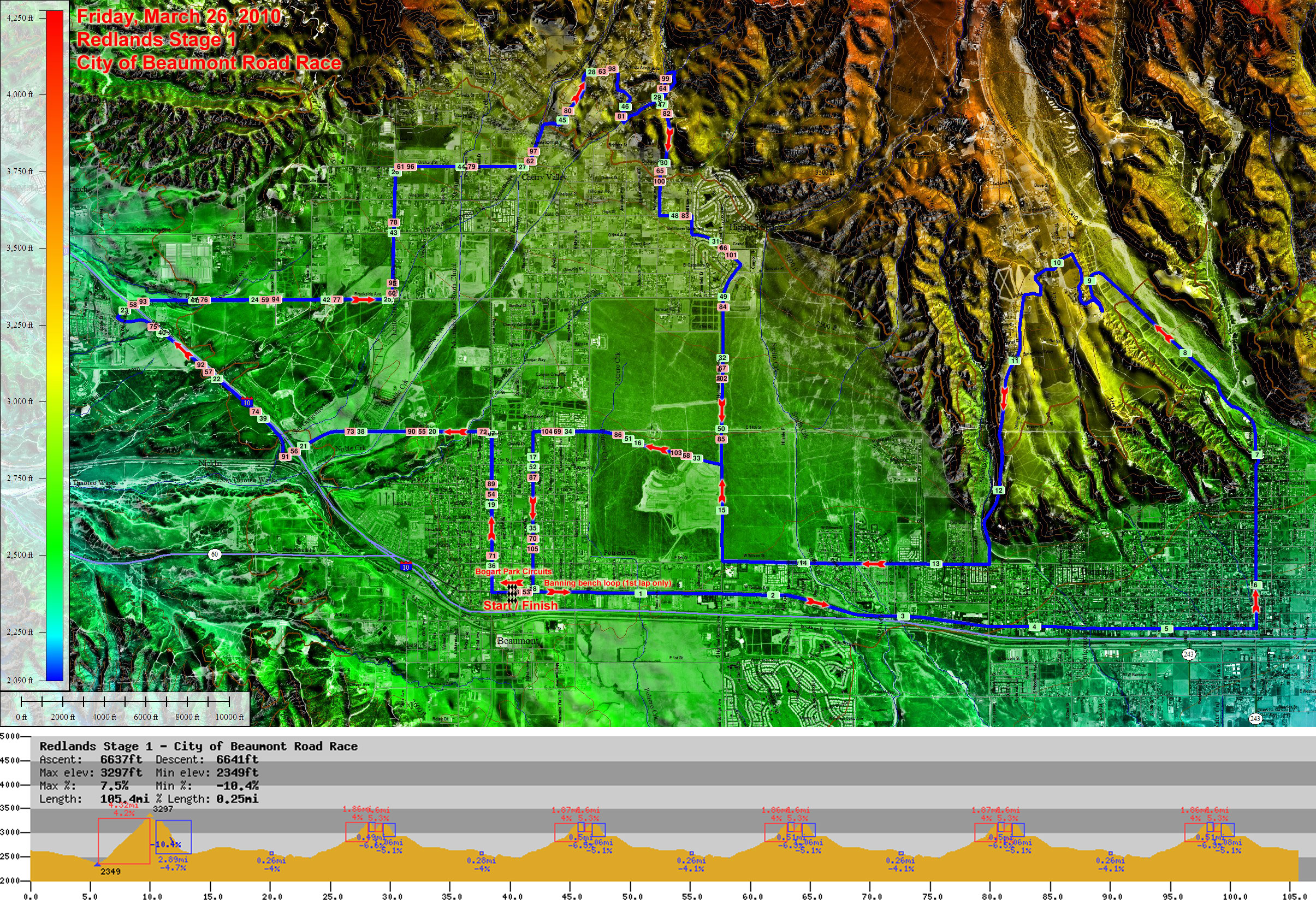Click the distance scale bar

coord(125,701)
